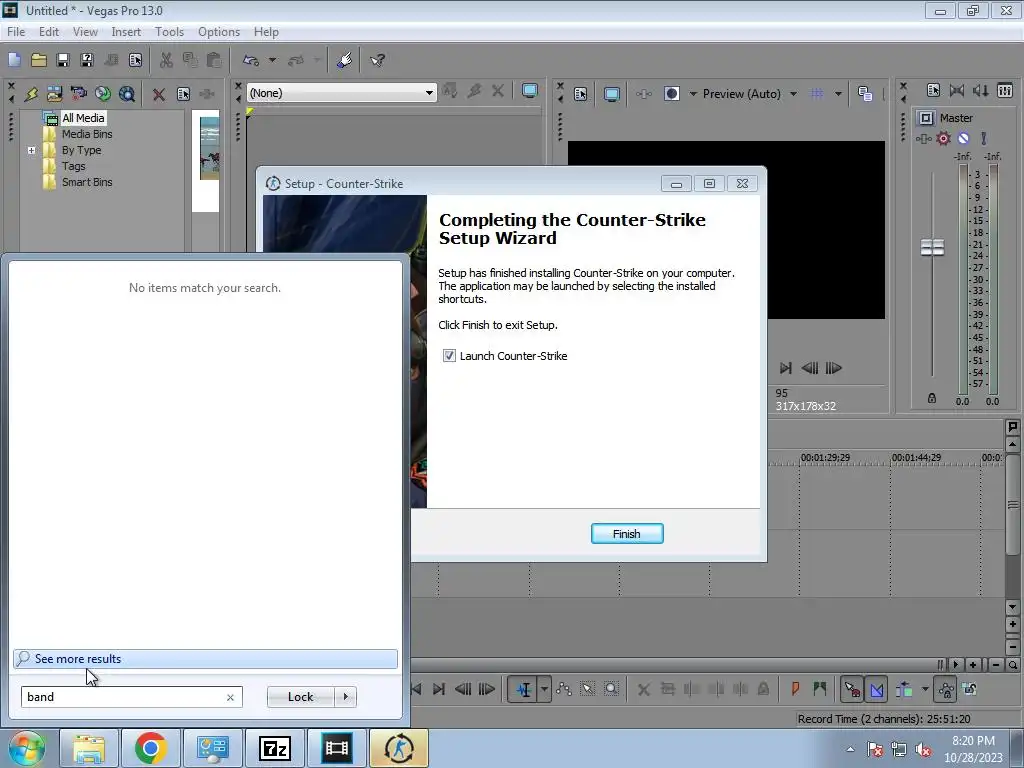Screen dimensions: 1024x768
Task: Toggle Overlays grid icon in preview toolbar
Action: [817, 93]
